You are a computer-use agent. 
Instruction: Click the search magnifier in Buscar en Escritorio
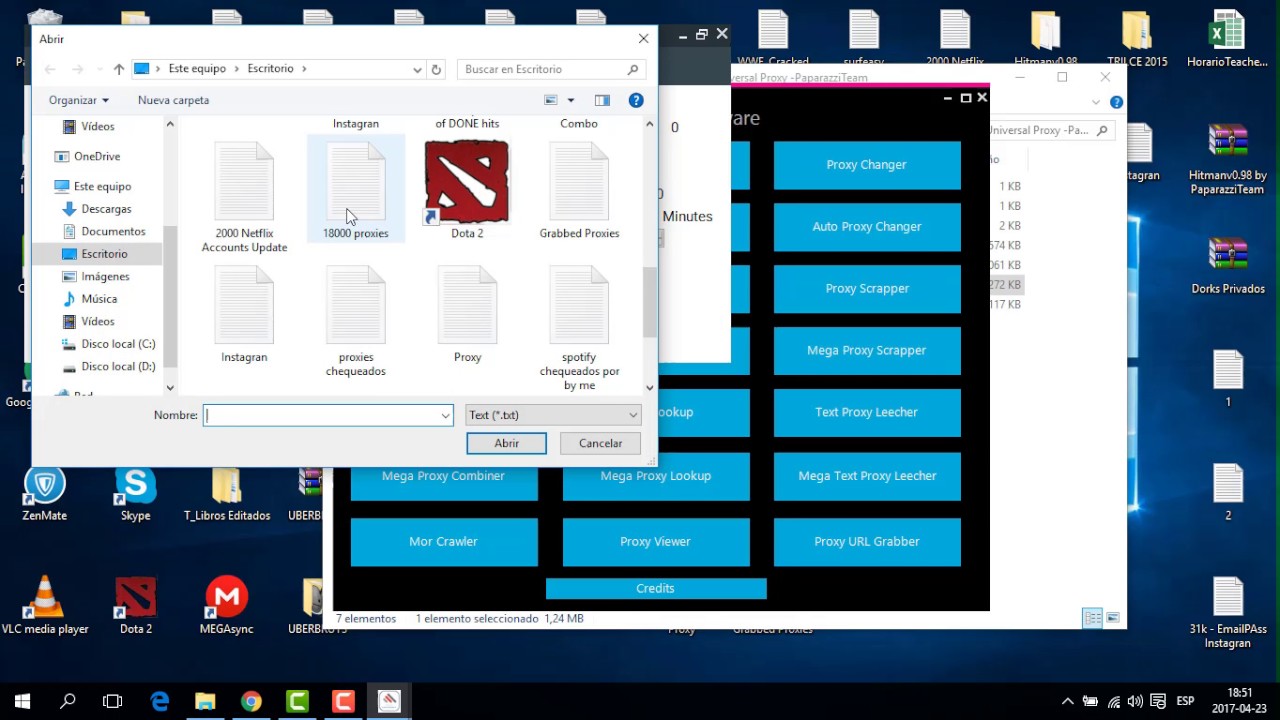[633, 69]
